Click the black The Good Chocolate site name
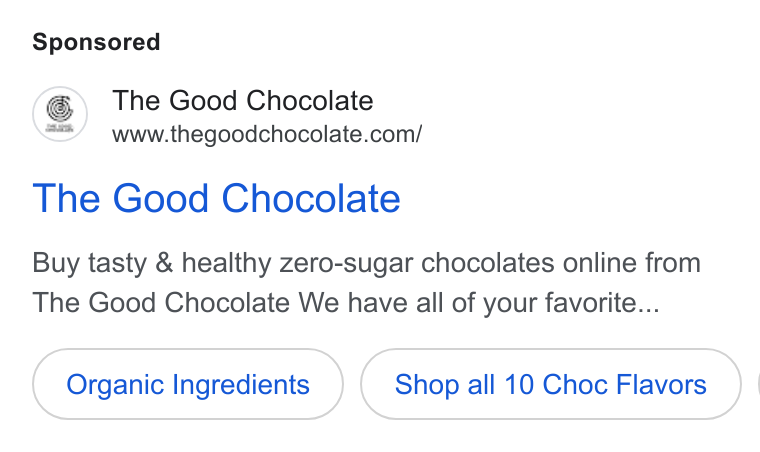The image size is (760, 452). pyautogui.click(x=243, y=101)
